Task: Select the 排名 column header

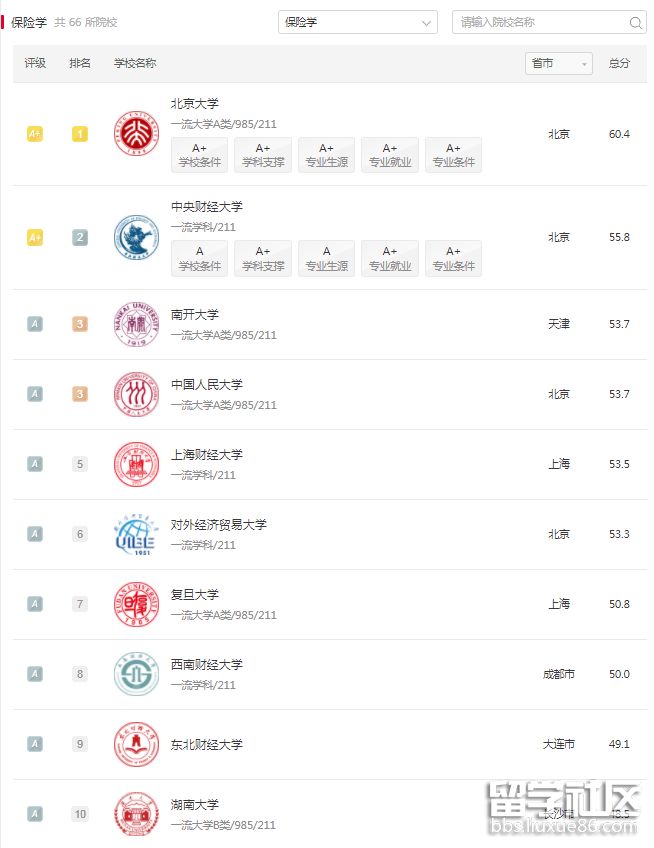Action: 79,63
